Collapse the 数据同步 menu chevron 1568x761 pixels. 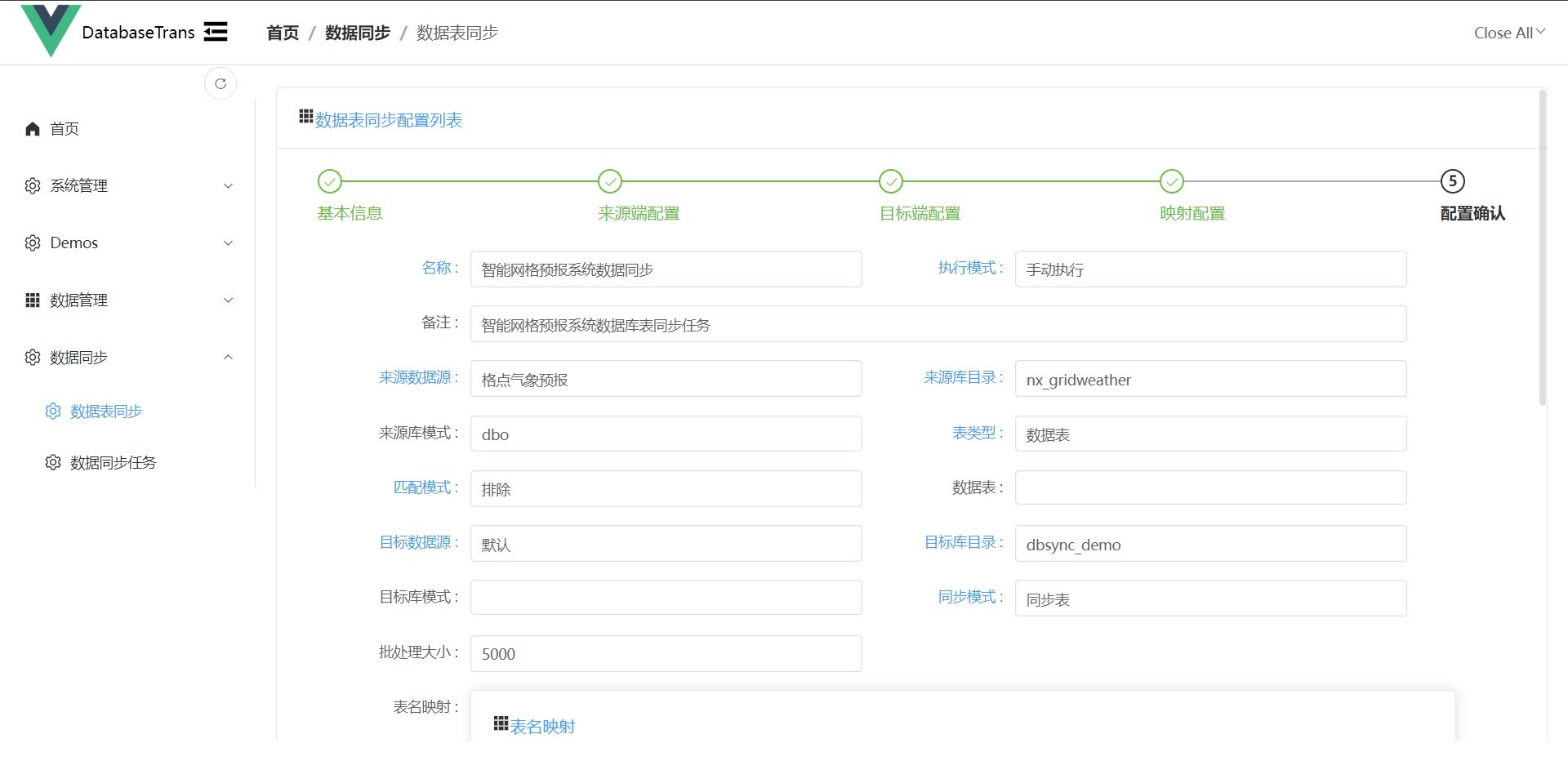229,358
